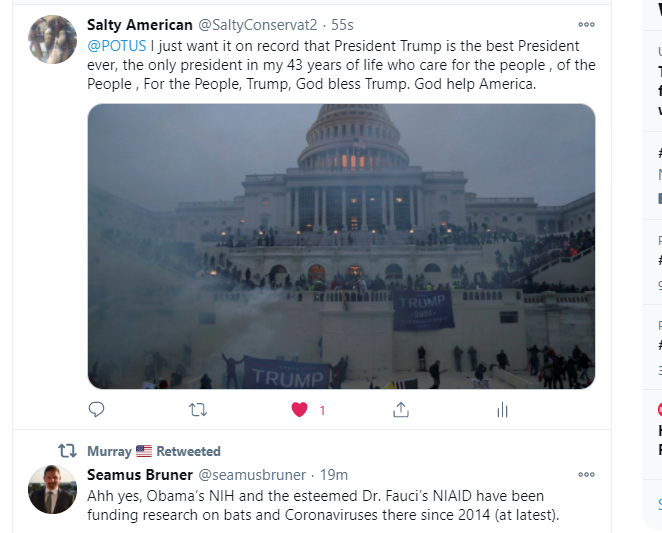Click the retweet icon beside Murray
The width and height of the screenshot is (662, 533).
coord(67,451)
